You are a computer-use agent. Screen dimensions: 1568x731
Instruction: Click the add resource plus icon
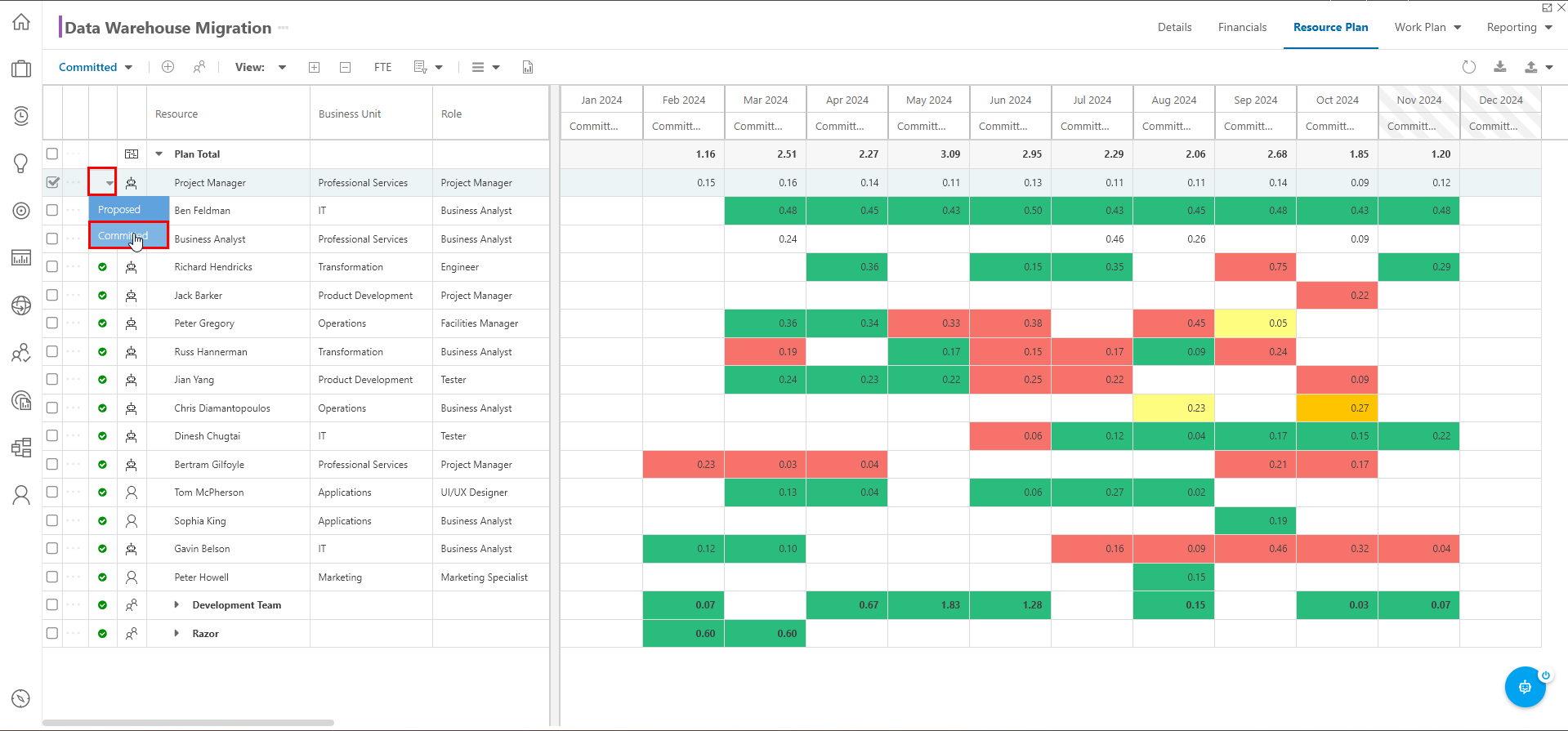(x=168, y=67)
